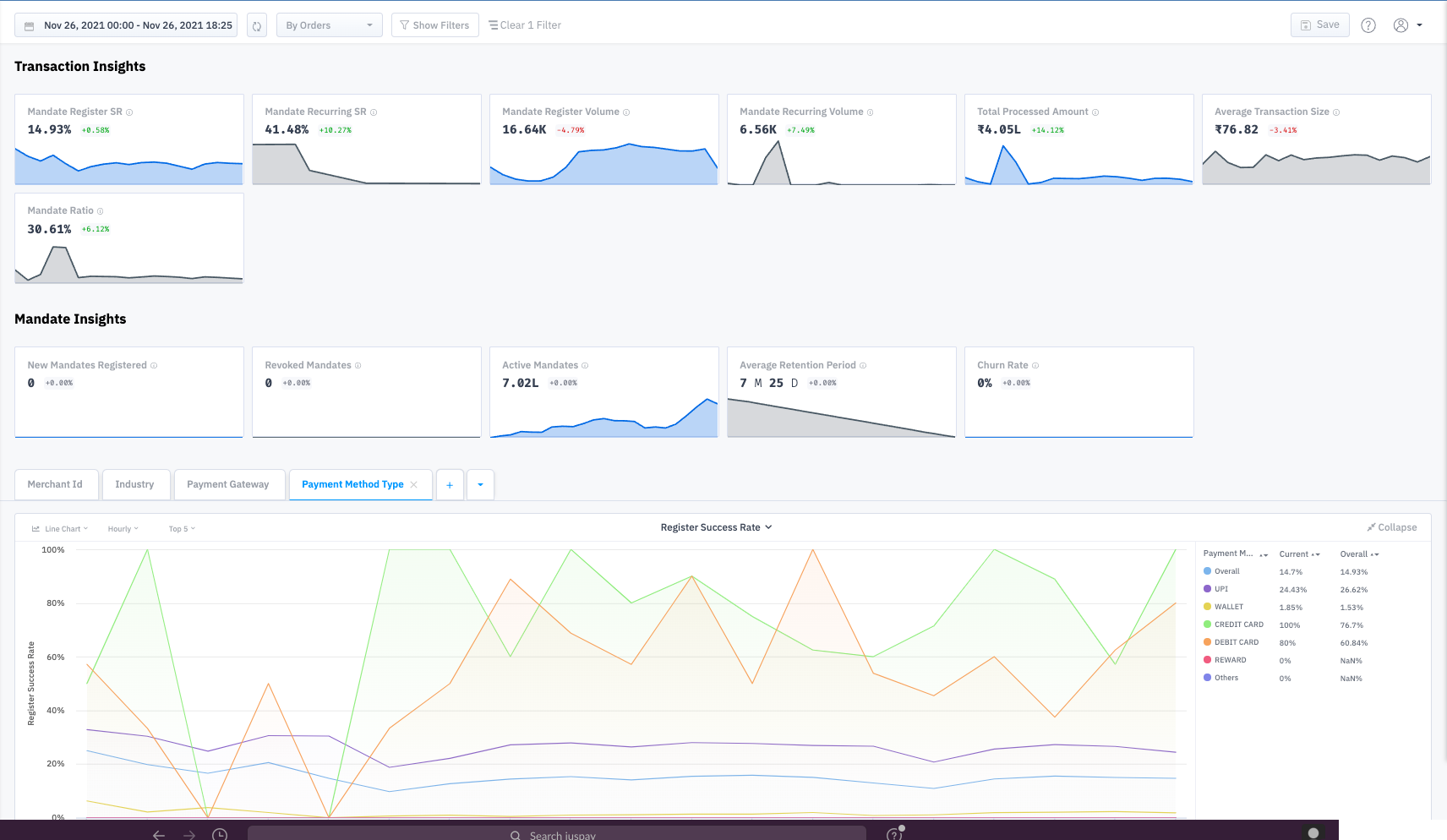Click the refresh icon beside date range
The image size is (1447, 840).
tap(257, 25)
